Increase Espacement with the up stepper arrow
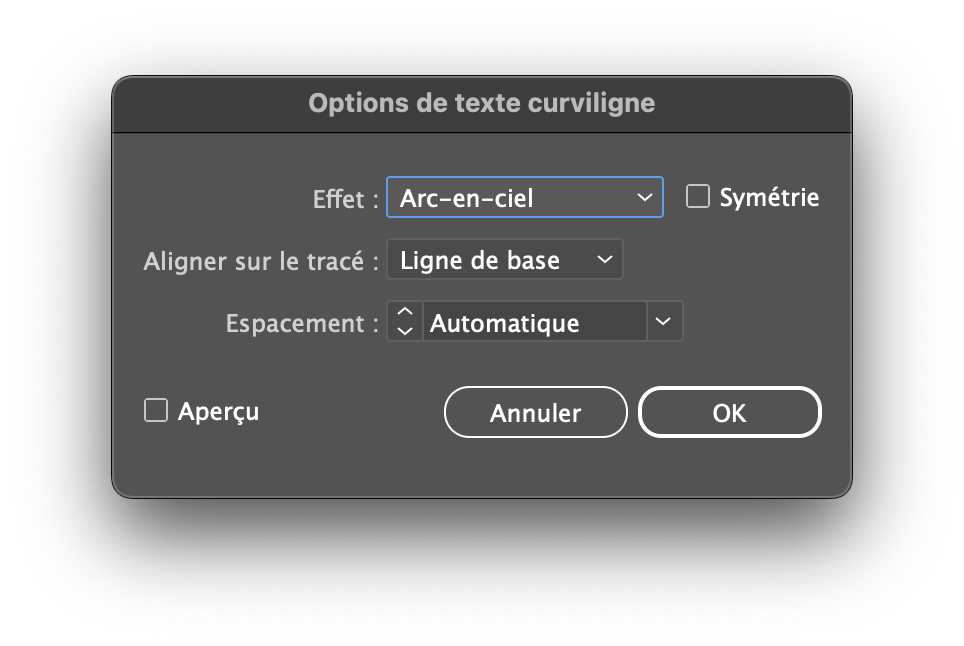The width and height of the screenshot is (964, 646). 404,314
